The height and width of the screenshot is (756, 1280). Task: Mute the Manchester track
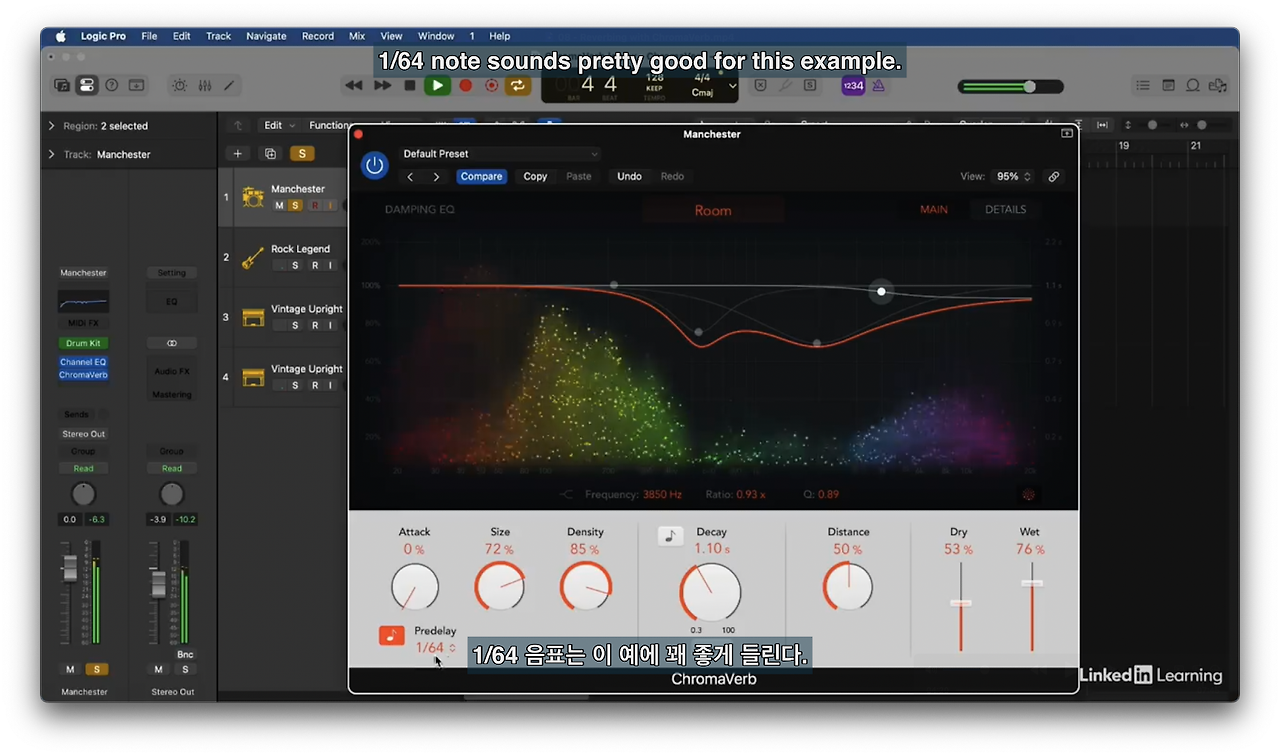click(279, 205)
